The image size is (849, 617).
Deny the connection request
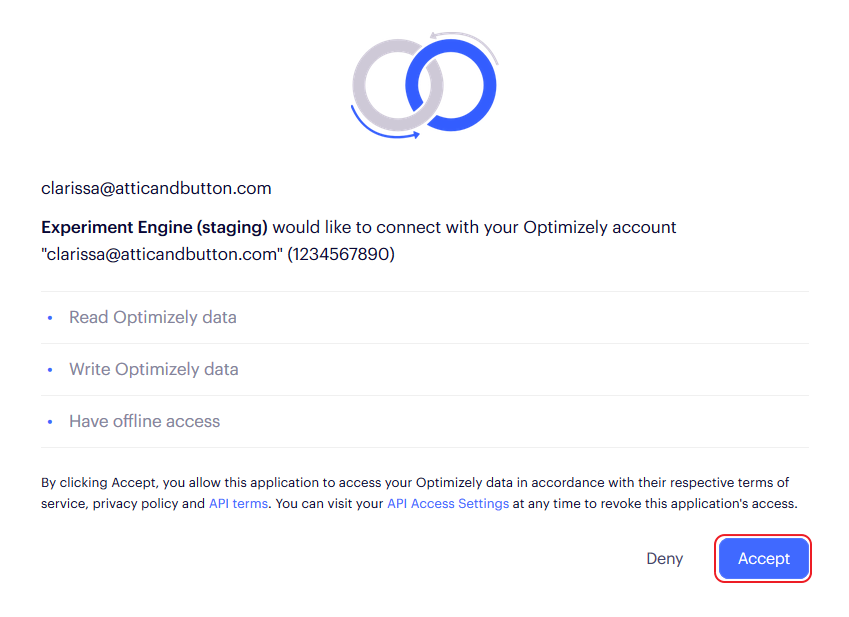(664, 558)
